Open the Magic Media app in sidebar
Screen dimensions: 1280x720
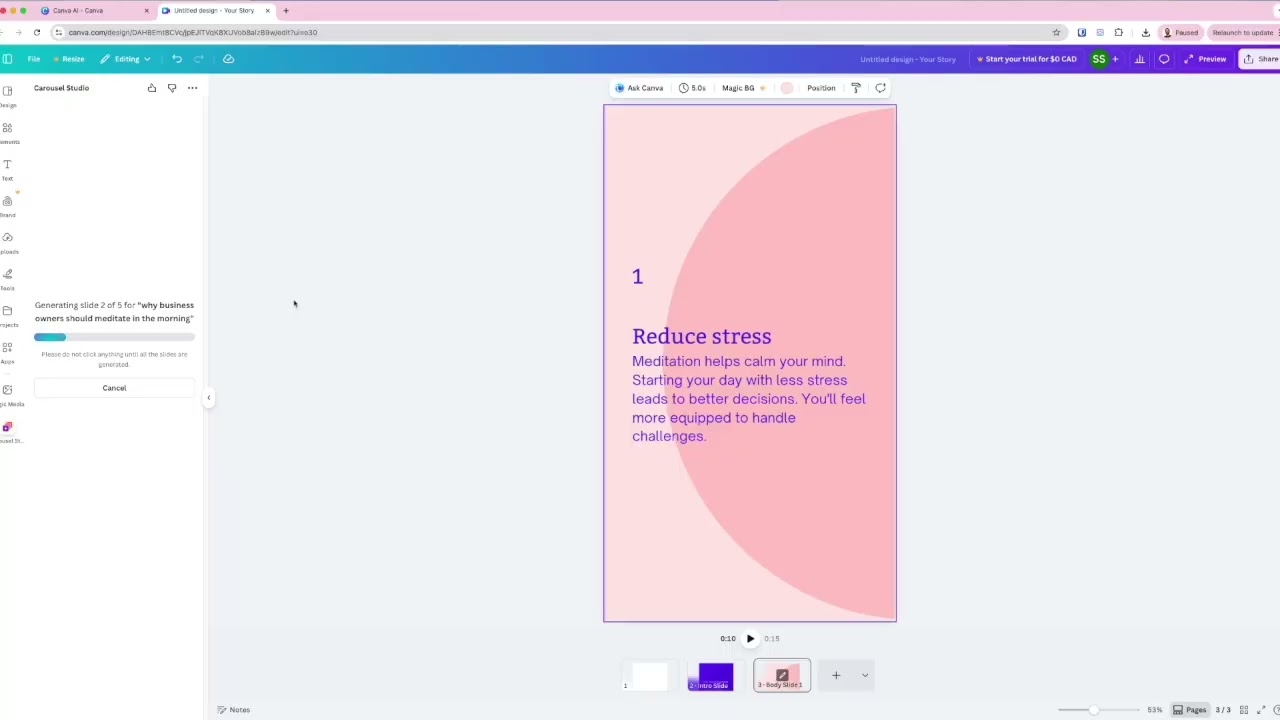point(7,394)
